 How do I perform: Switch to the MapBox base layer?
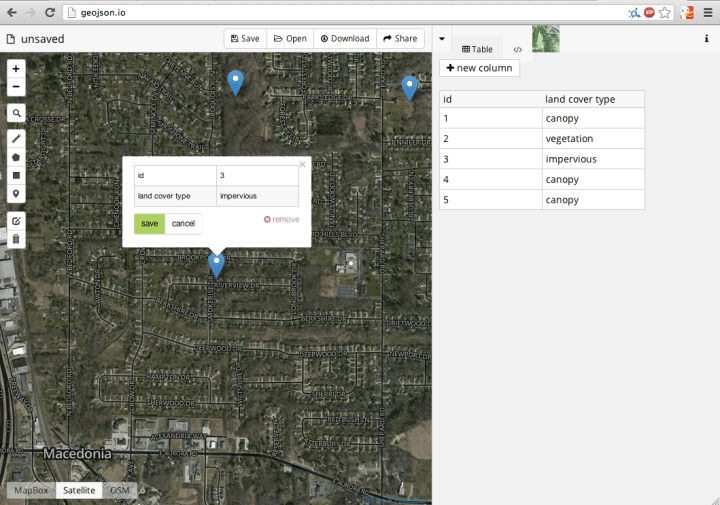point(31,490)
